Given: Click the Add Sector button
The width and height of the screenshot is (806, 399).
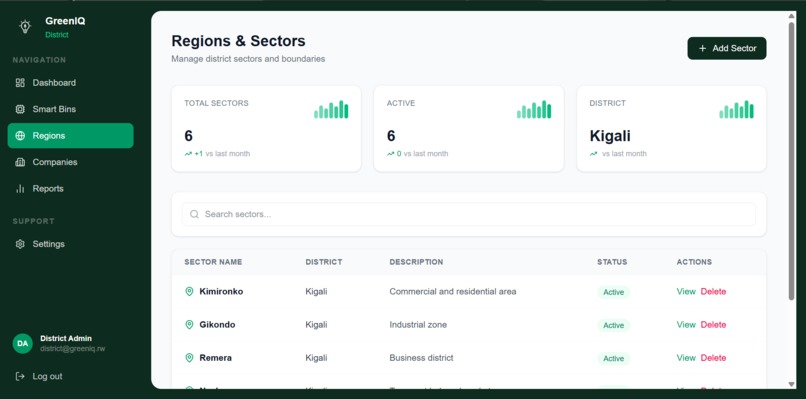Looking at the screenshot, I should pyautogui.click(x=727, y=48).
